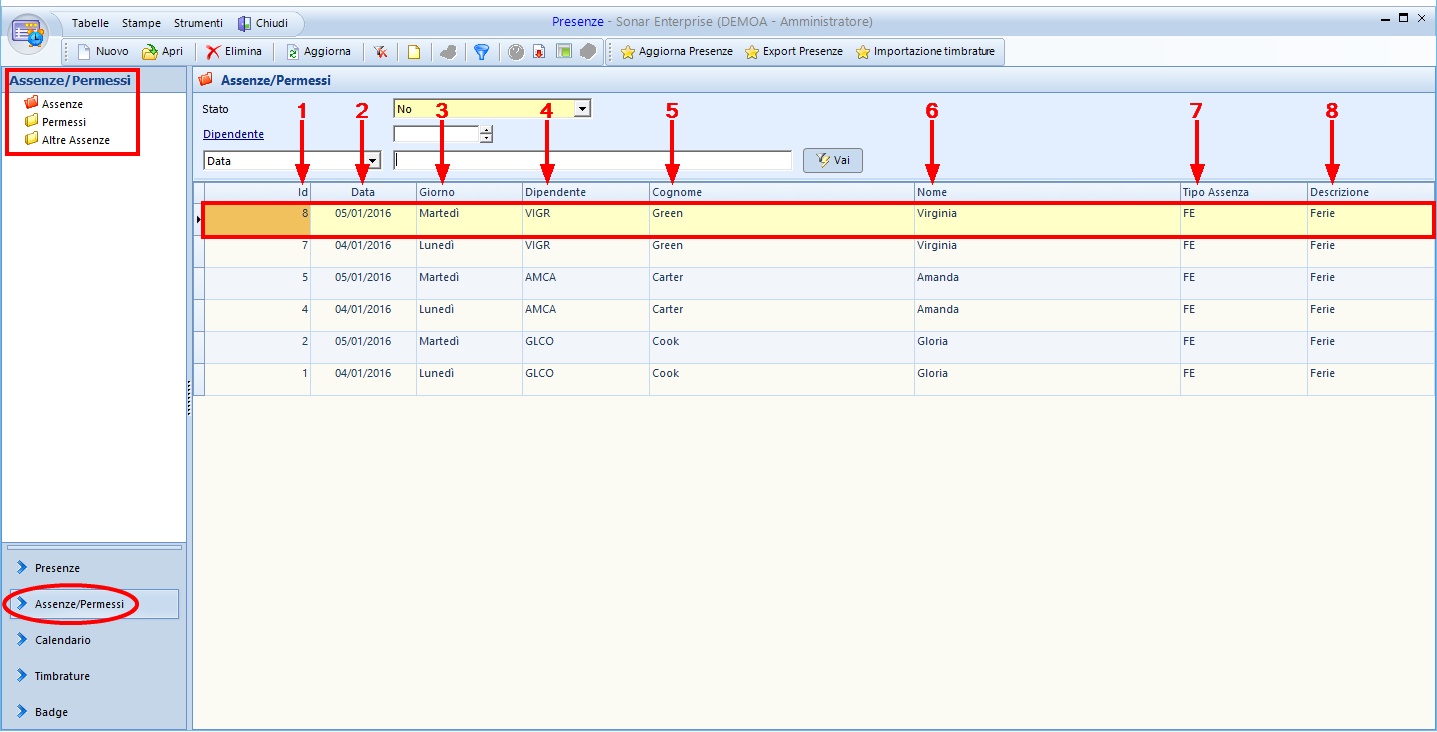Select Altre Assenze in the tree
The height and width of the screenshot is (732, 1437).
tap(75, 140)
